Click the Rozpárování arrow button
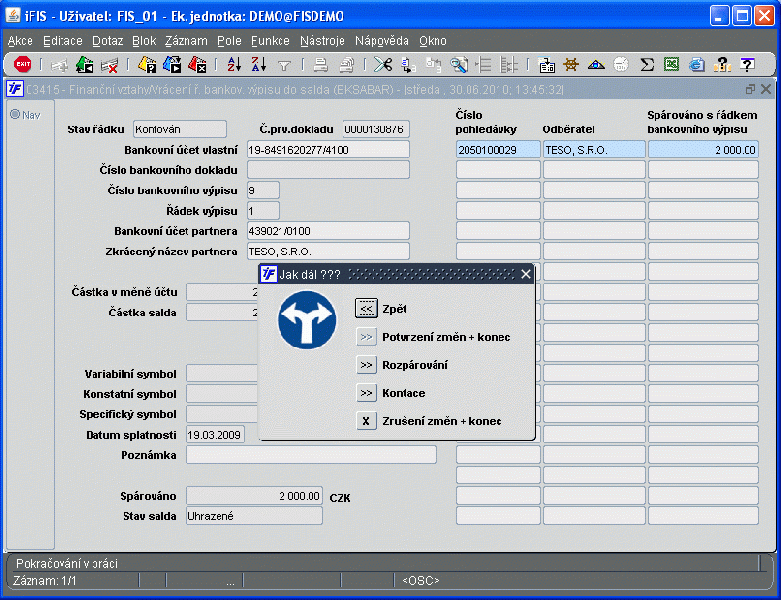 (366, 365)
